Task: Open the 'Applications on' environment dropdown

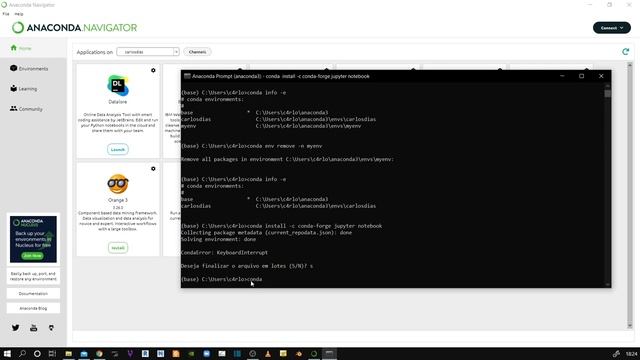Action: coord(148,52)
